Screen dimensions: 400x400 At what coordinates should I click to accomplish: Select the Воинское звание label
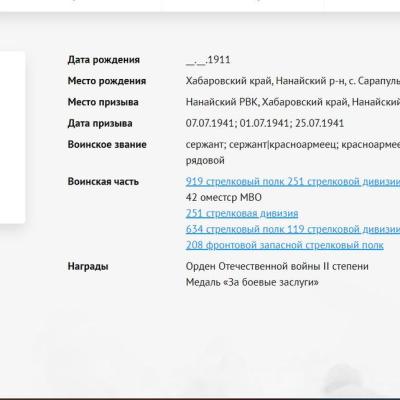point(107,144)
